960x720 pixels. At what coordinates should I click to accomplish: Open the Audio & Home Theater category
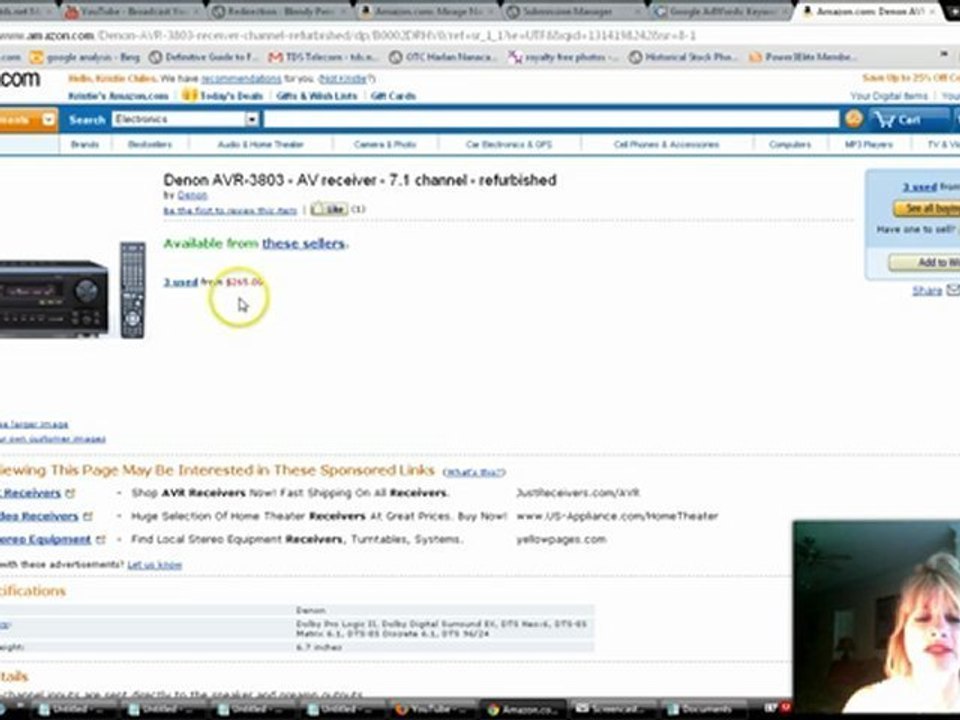click(x=261, y=144)
